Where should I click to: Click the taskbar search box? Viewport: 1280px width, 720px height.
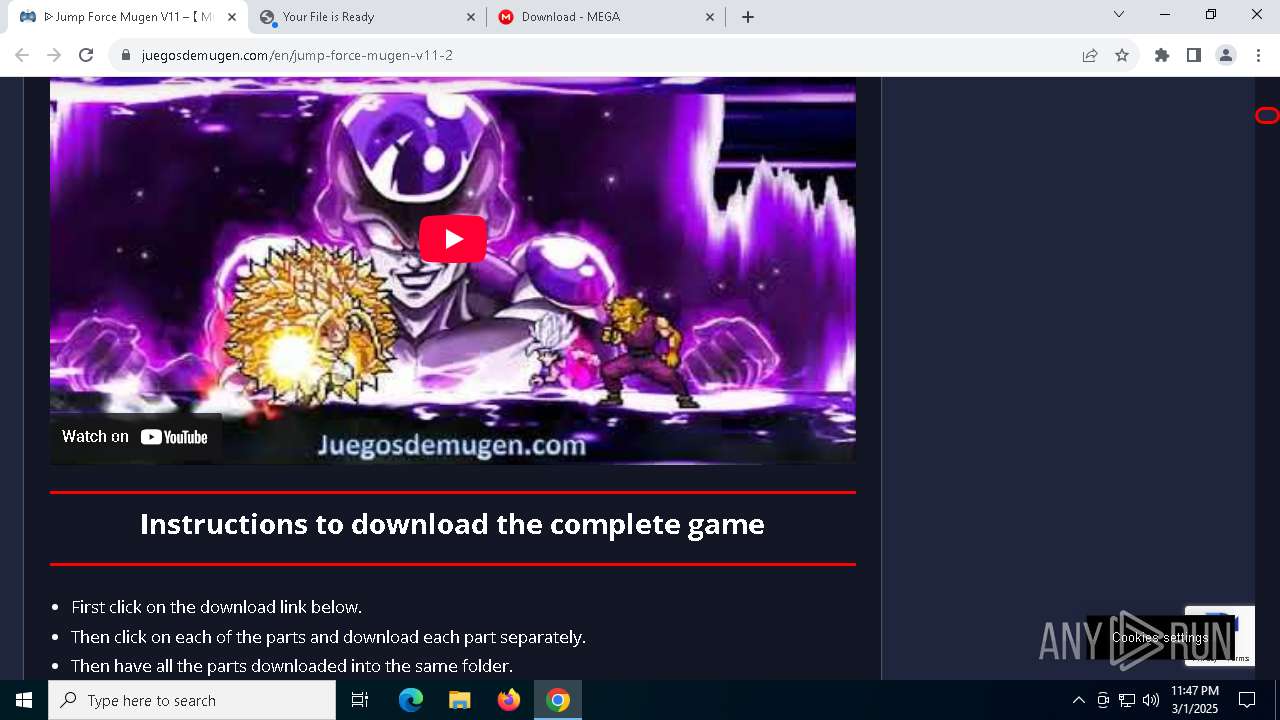[192, 700]
